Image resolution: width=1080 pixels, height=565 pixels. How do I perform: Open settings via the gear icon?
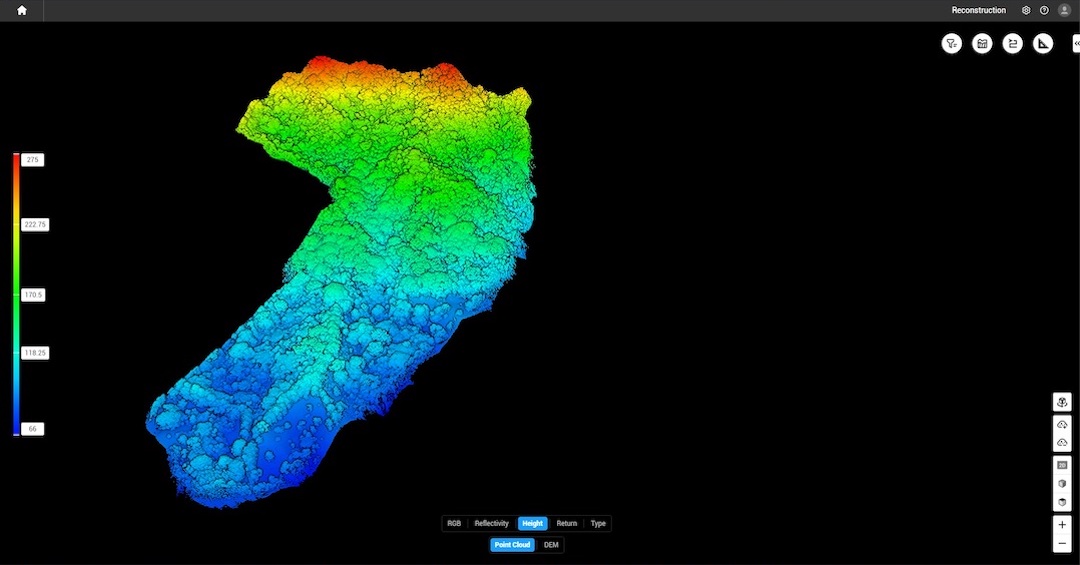click(x=1026, y=10)
